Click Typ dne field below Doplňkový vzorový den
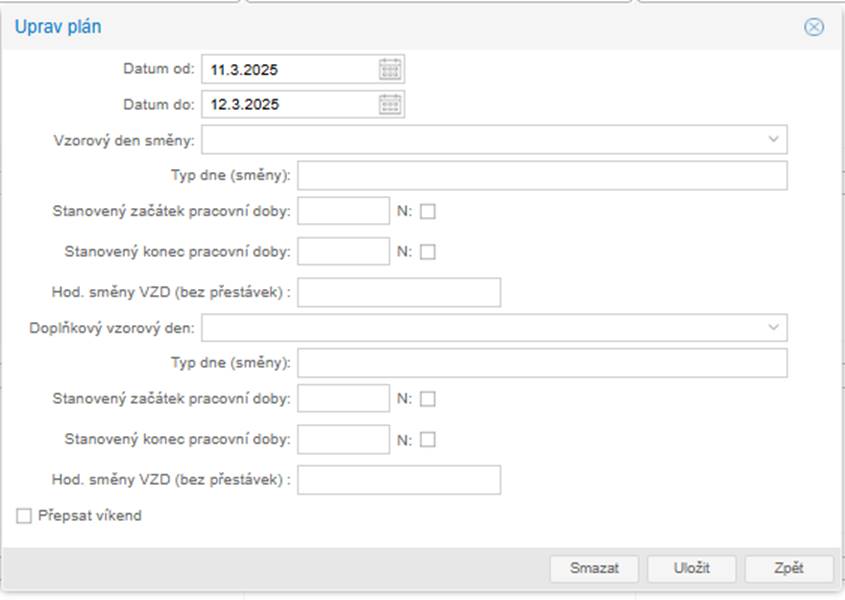Image resolution: width=845 pixels, height=600 pixels. pyautogui.click(x=542, y=363)
